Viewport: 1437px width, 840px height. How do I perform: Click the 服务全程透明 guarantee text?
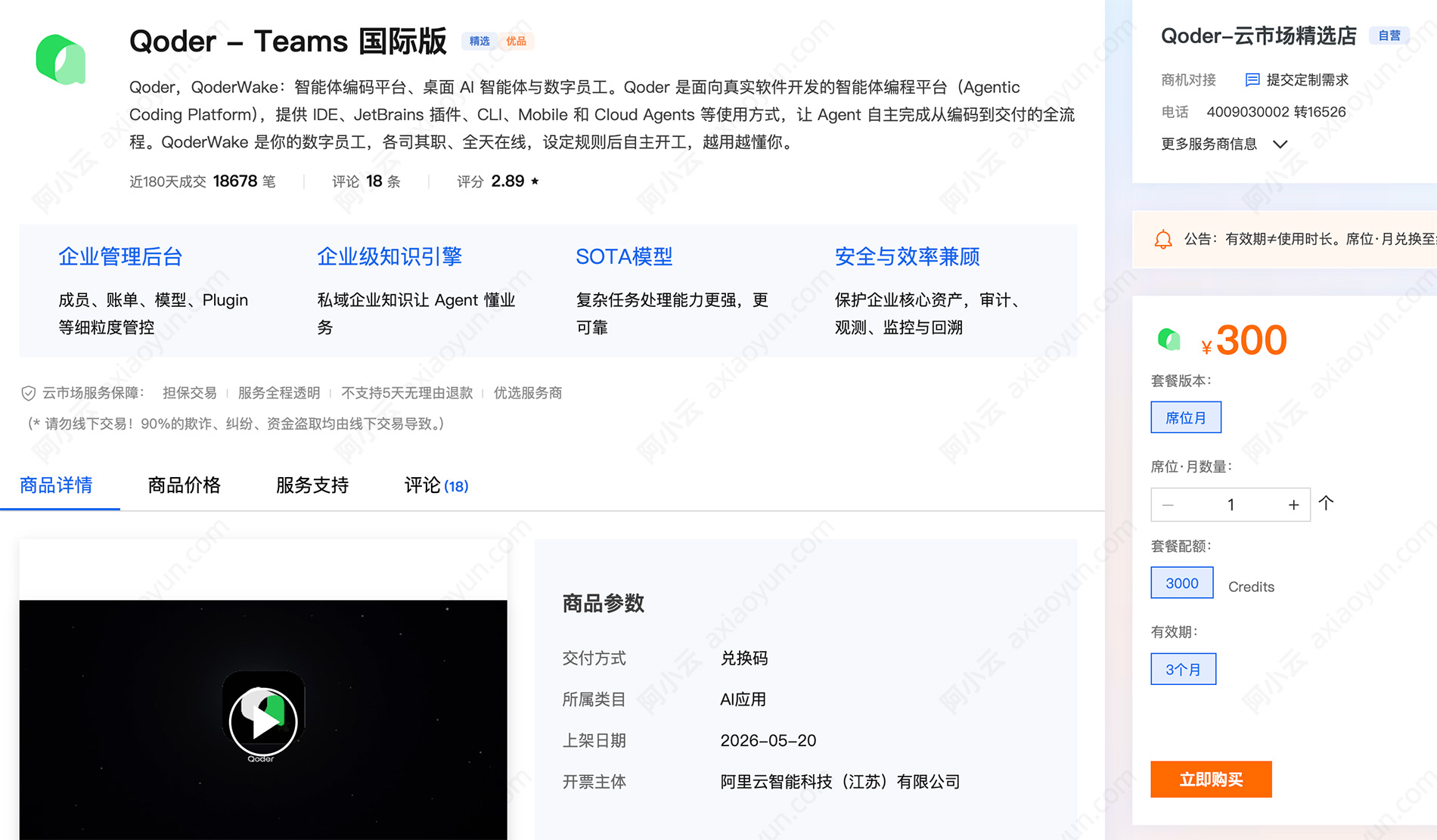pyautogui.click(x=279, y=393)
